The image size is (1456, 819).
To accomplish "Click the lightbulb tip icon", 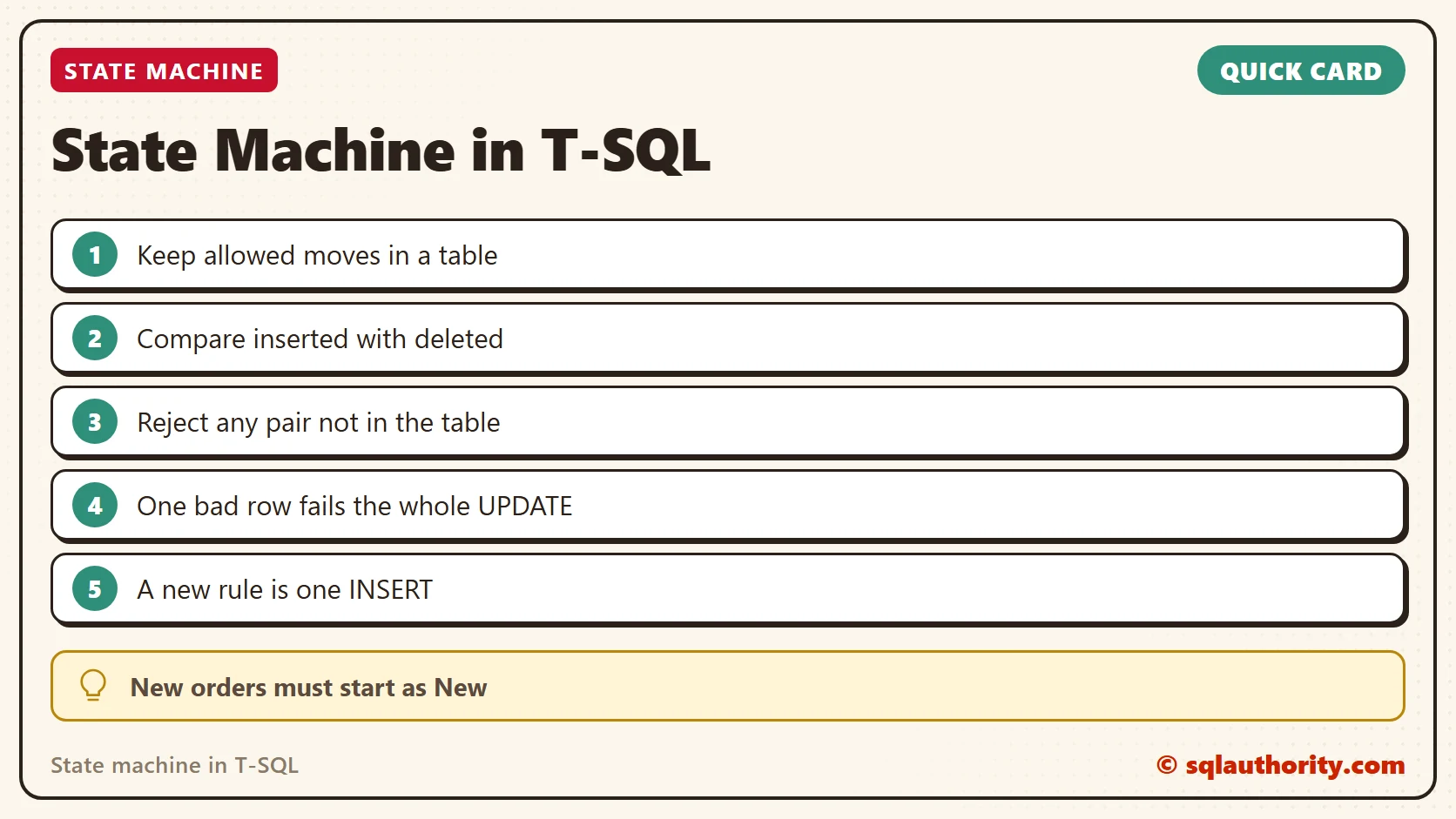I will pos(93,686).
